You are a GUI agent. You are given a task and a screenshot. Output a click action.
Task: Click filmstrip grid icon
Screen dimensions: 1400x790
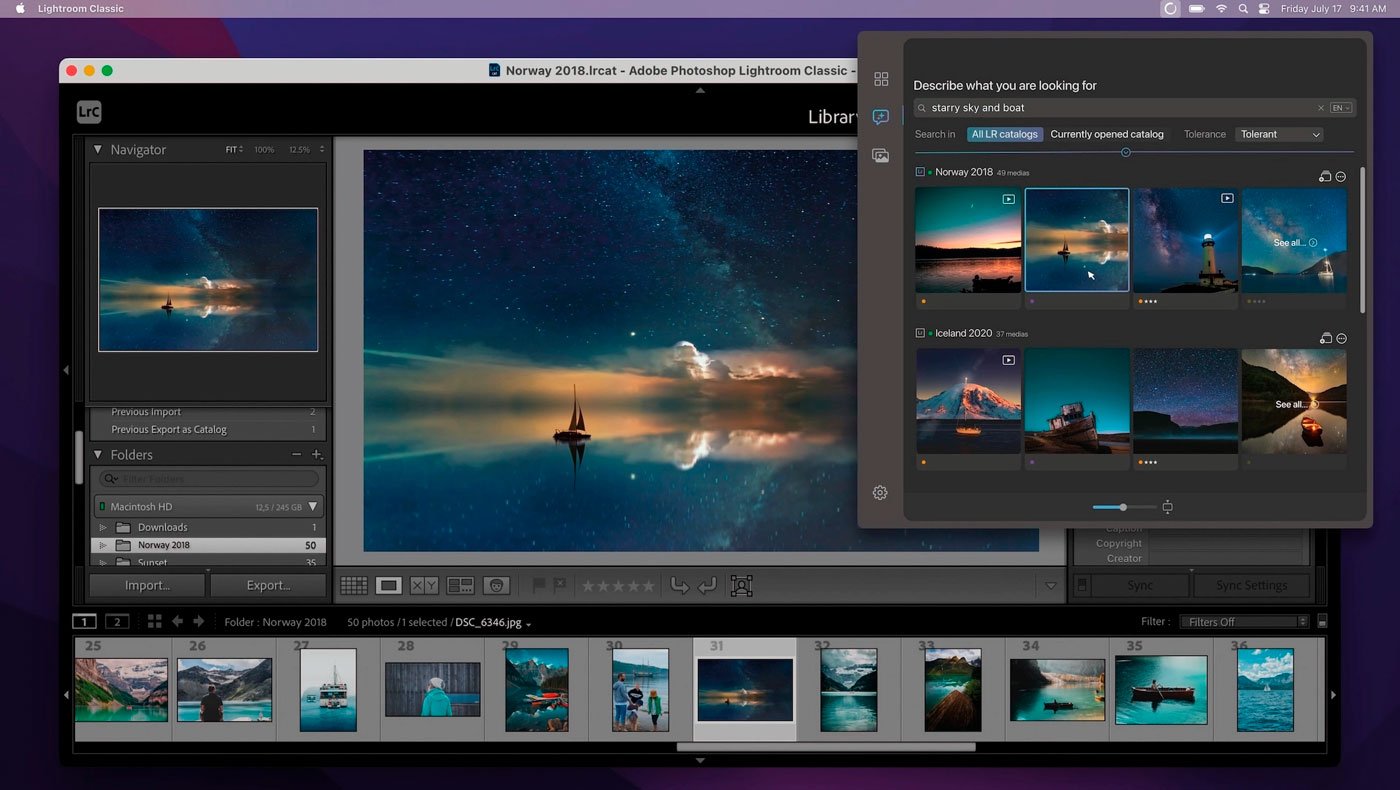pyautogui.click(x=154, y=621)
